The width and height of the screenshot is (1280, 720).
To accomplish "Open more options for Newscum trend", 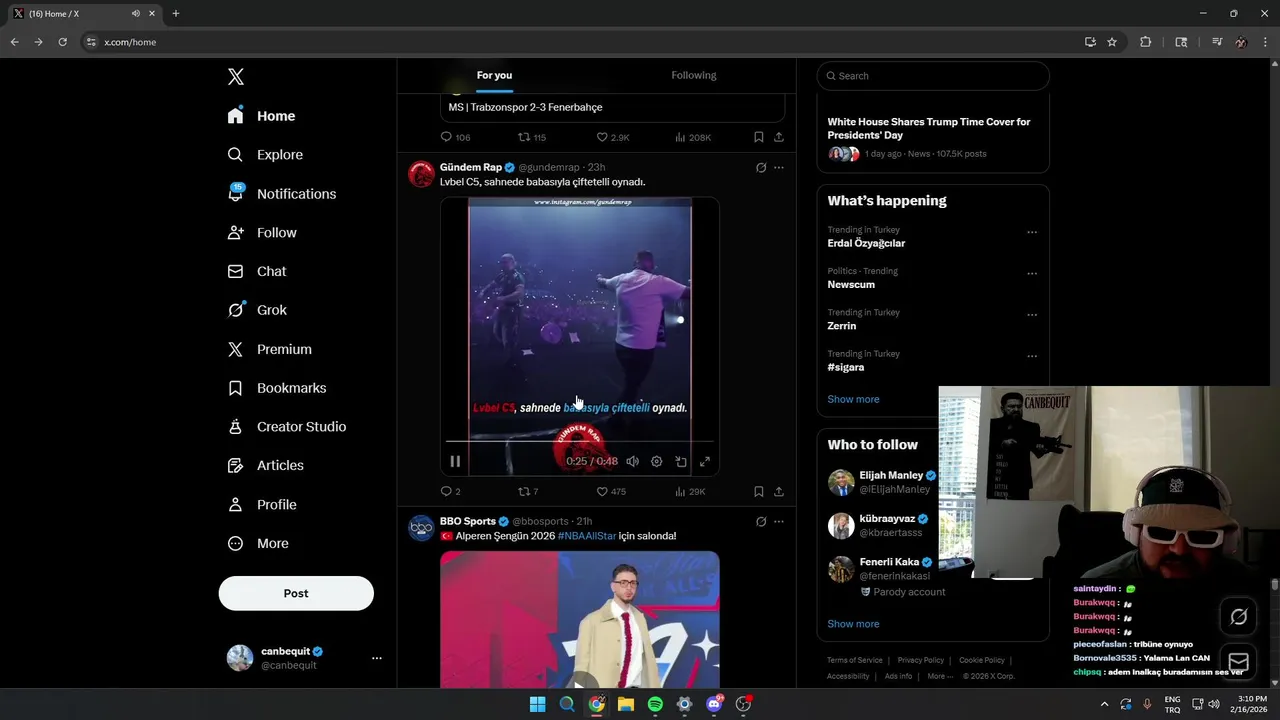I will coord(1032,273).
